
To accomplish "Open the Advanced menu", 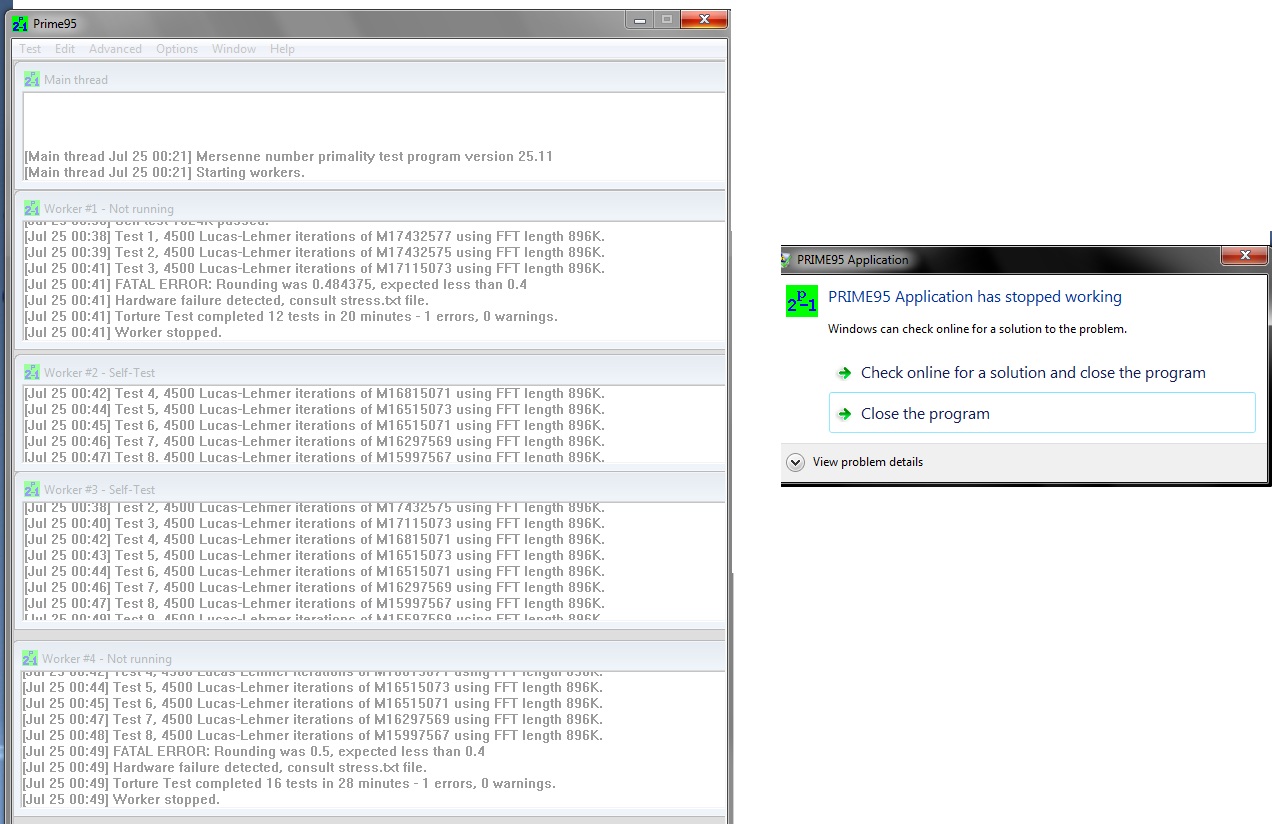I will point(115,49).
